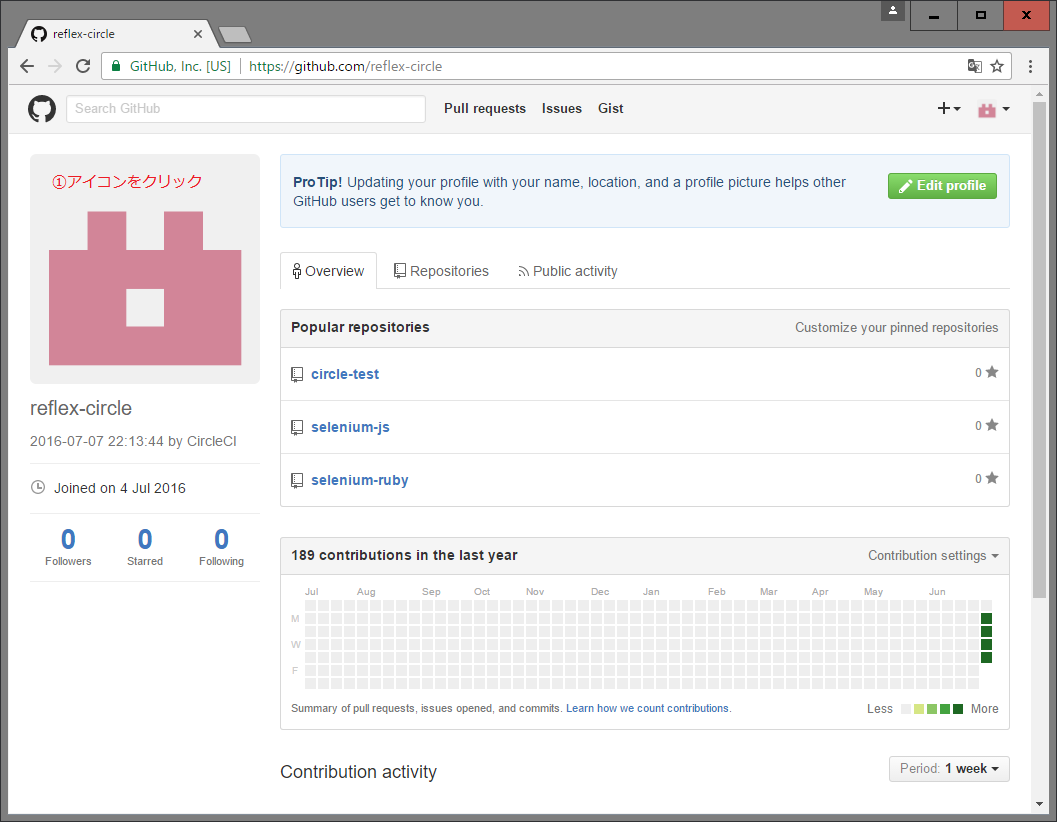Open Pull requests in header
Screen dimensions: 1057x822
[x=485, y=109]
